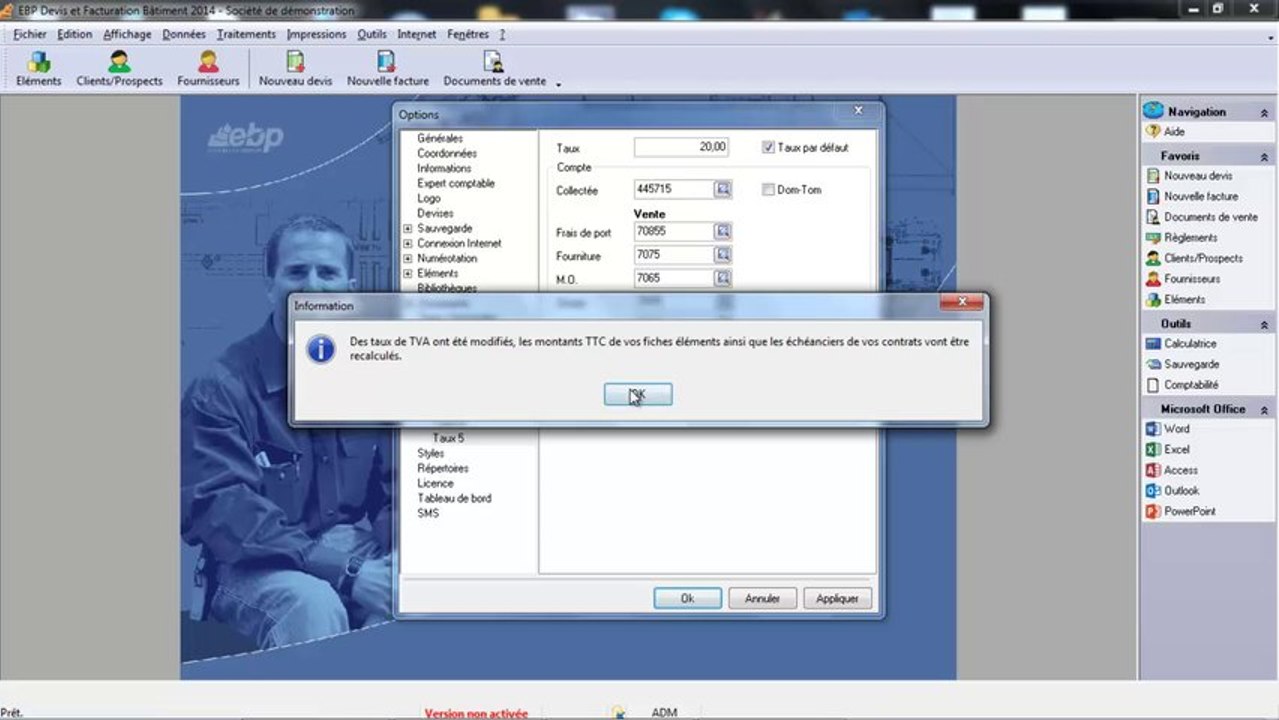Image resolution: width=1279 pixels, height=720 pixels.
Task: Open the Outils menu
Action: 372,34
